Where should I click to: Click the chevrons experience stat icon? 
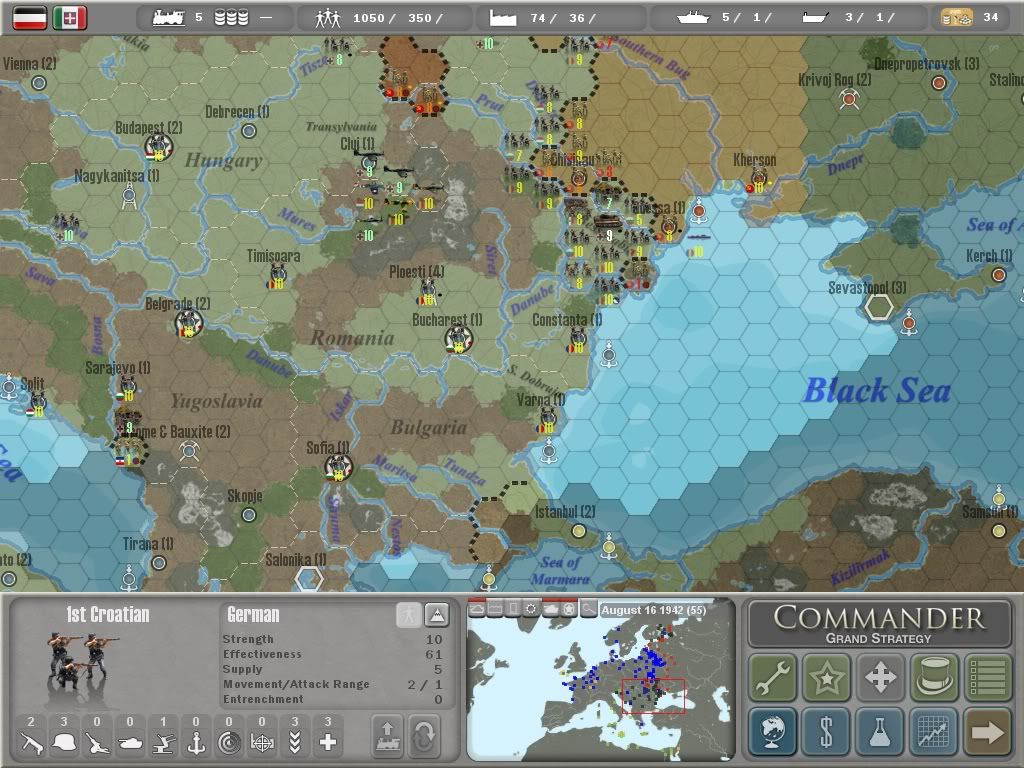(295, 743)
